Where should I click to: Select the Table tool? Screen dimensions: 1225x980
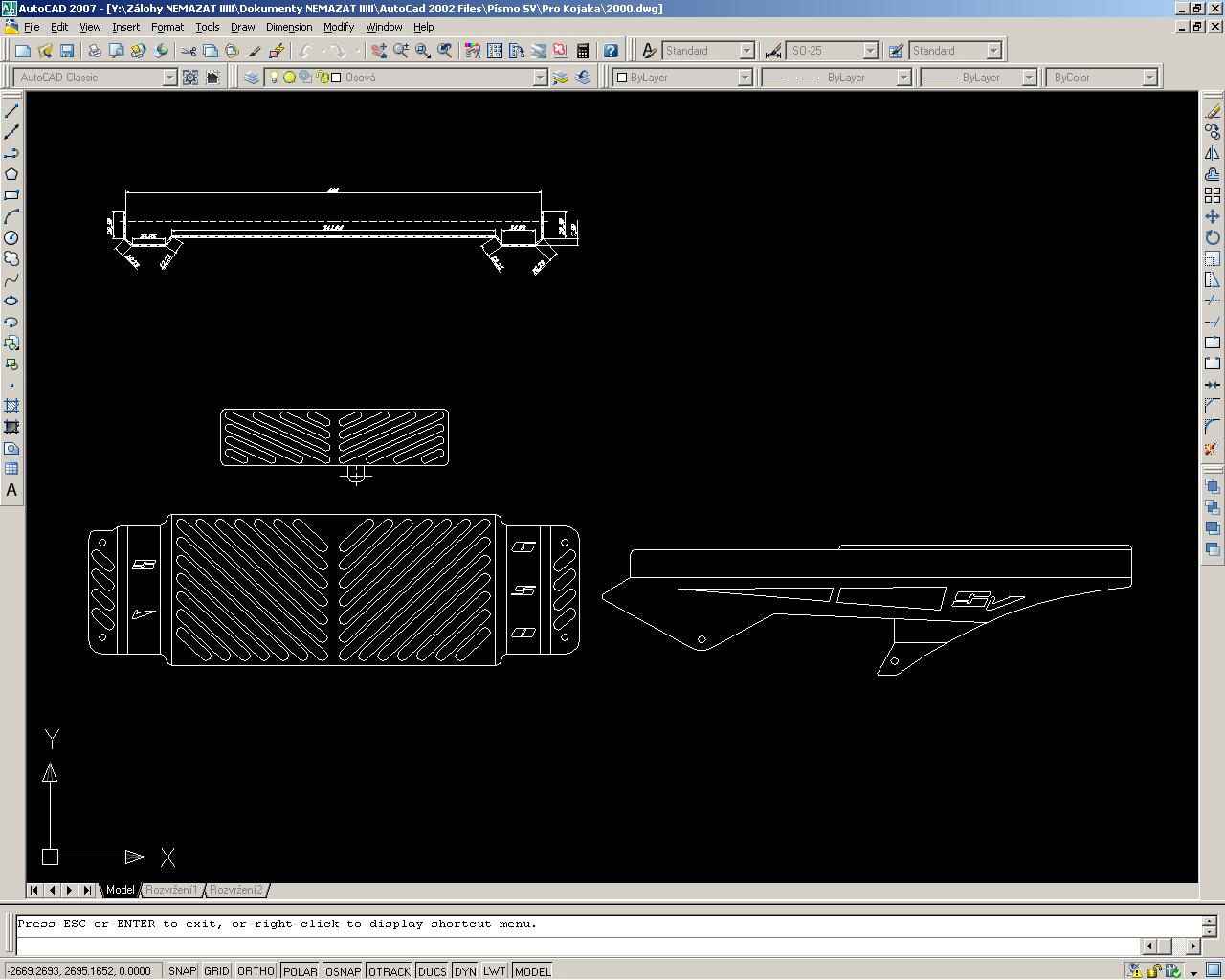[11, 469]
